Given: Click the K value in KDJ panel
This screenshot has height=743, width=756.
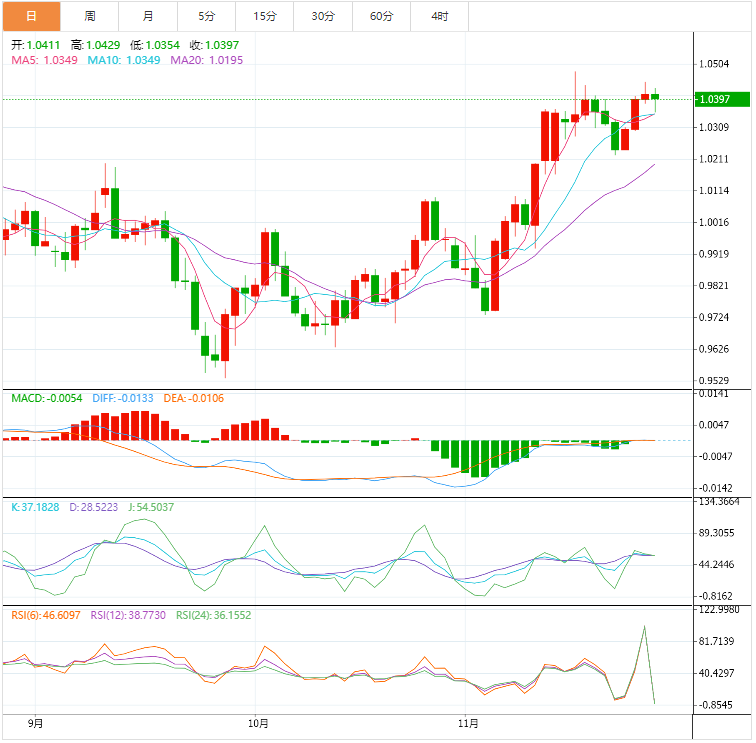Looking at the screenshot, I should coord(35,507).
